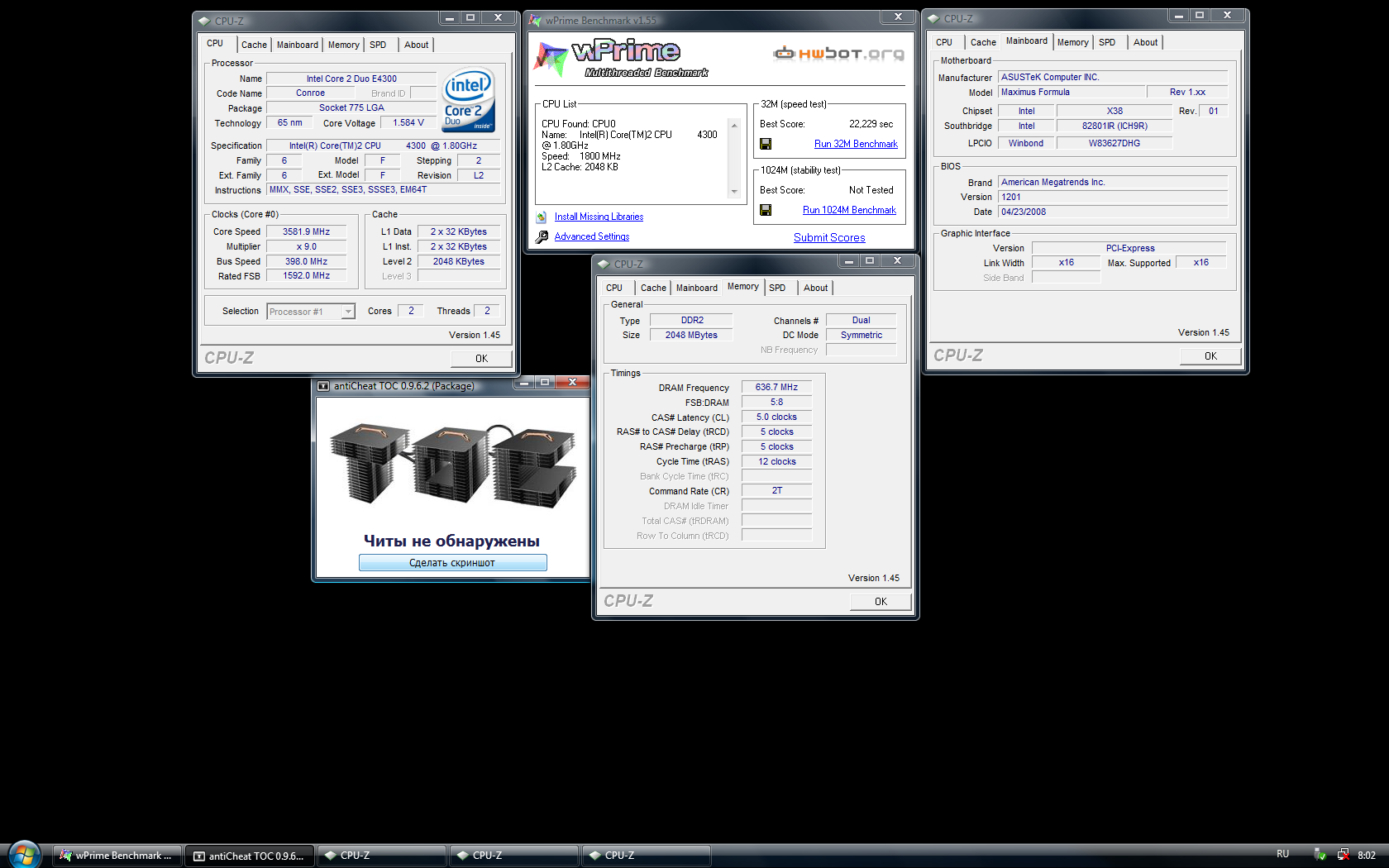
Task: Click the chipset X38 field
Action: (1115, 112)
